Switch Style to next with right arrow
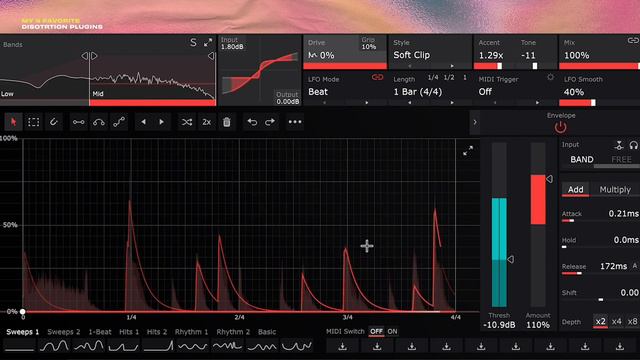The height and width of the screenshot is (360, 640). pyautogui.click(x=452, y=66)
